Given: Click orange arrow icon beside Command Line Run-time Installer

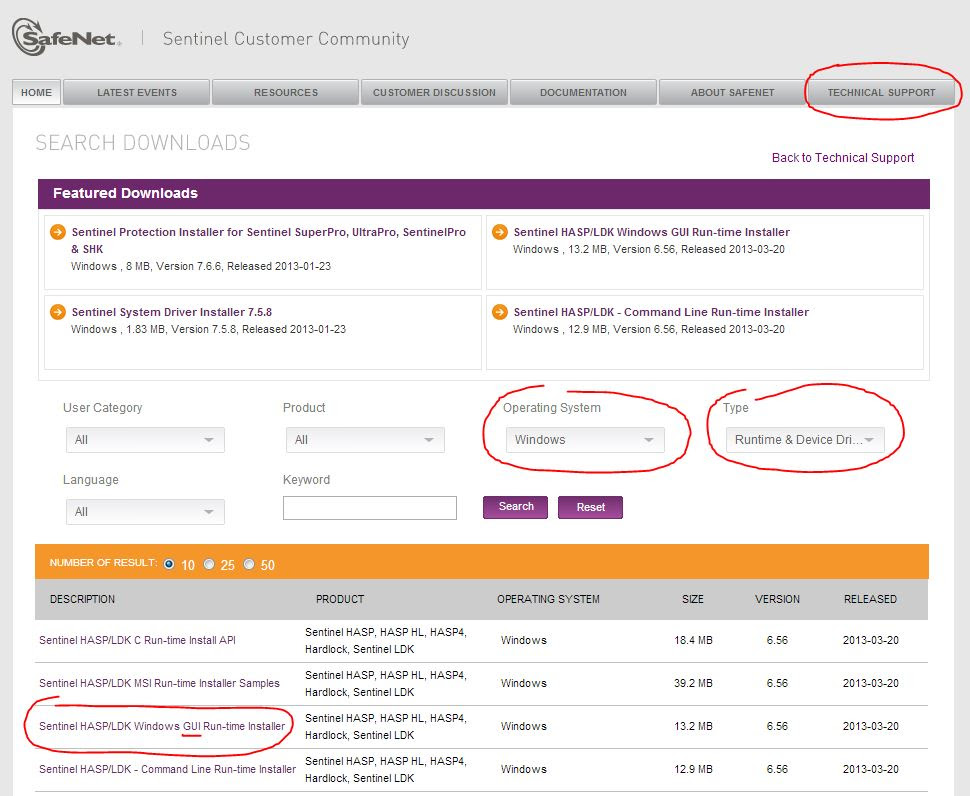Looking at the screenshot, I should pyautogui.click(x=500, y=312).
